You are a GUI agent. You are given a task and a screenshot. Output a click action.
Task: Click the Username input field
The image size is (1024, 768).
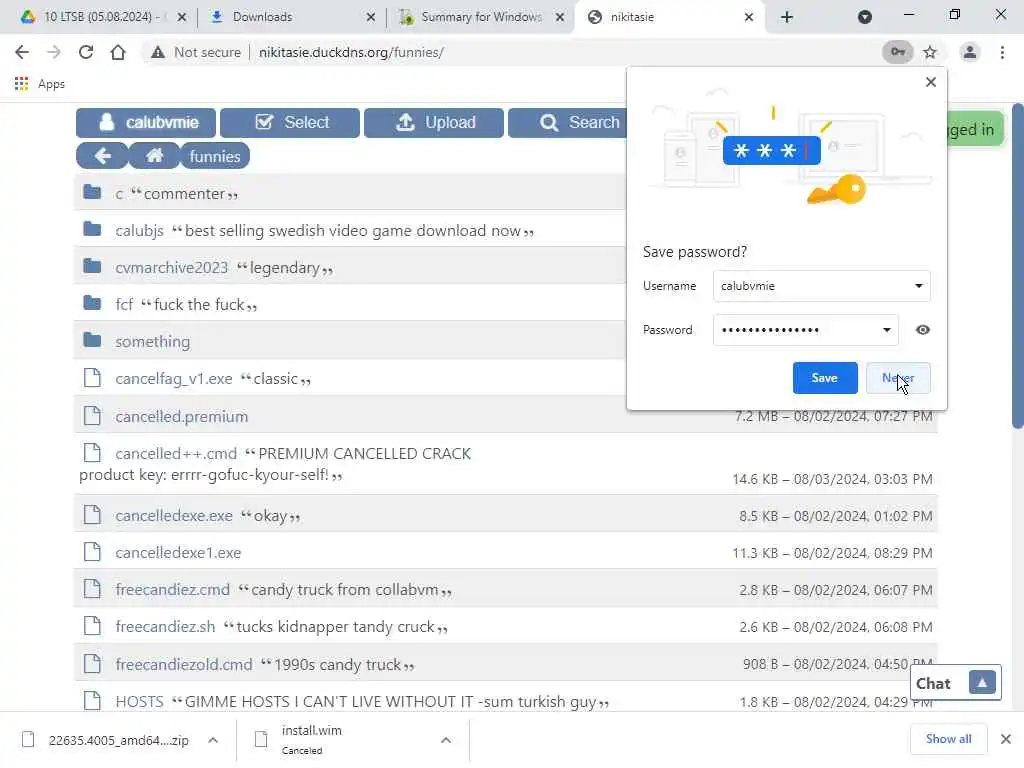tap(822, 286)
